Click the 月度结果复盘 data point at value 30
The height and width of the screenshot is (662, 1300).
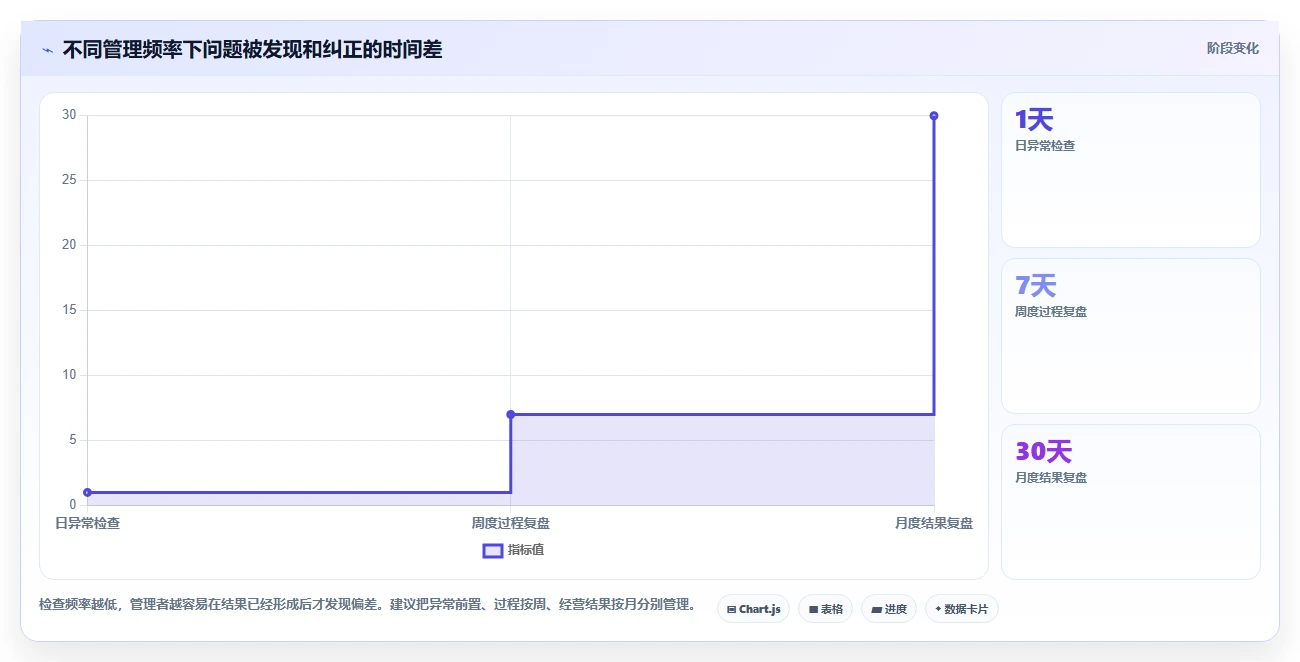(934, 116)
